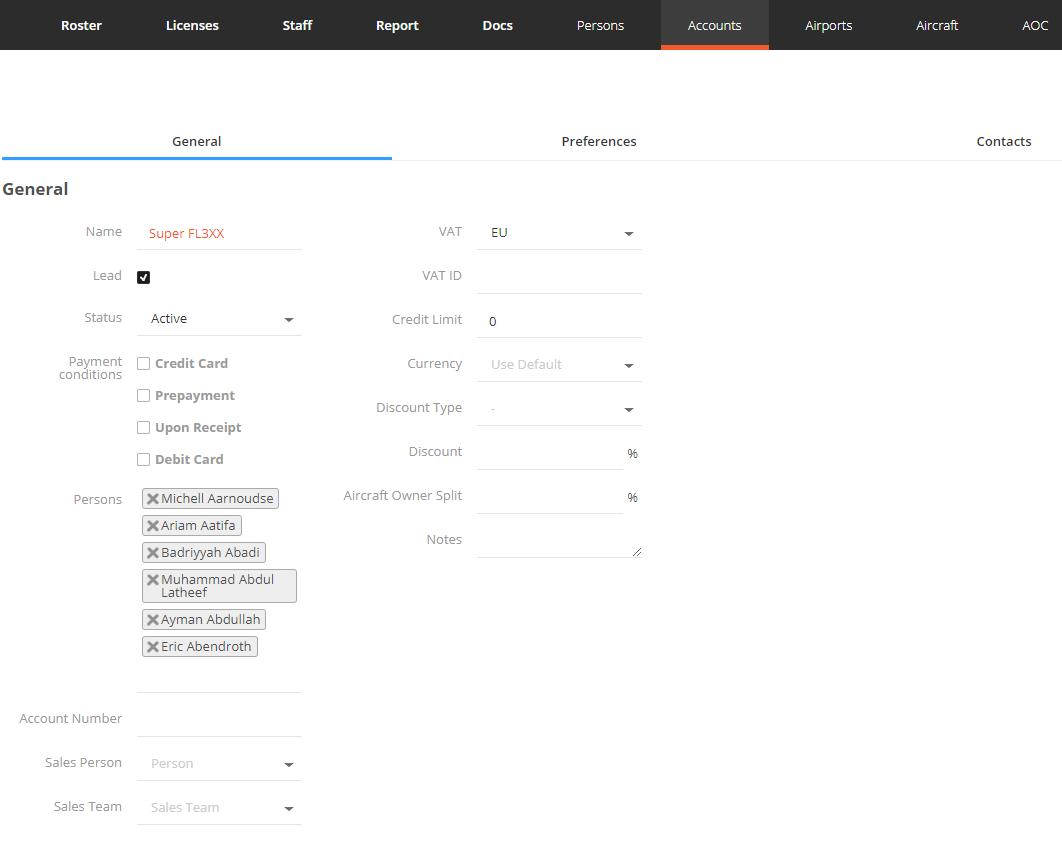Click inside the VAT ID field
This screenshot has width=1062, height=859.
559,276
